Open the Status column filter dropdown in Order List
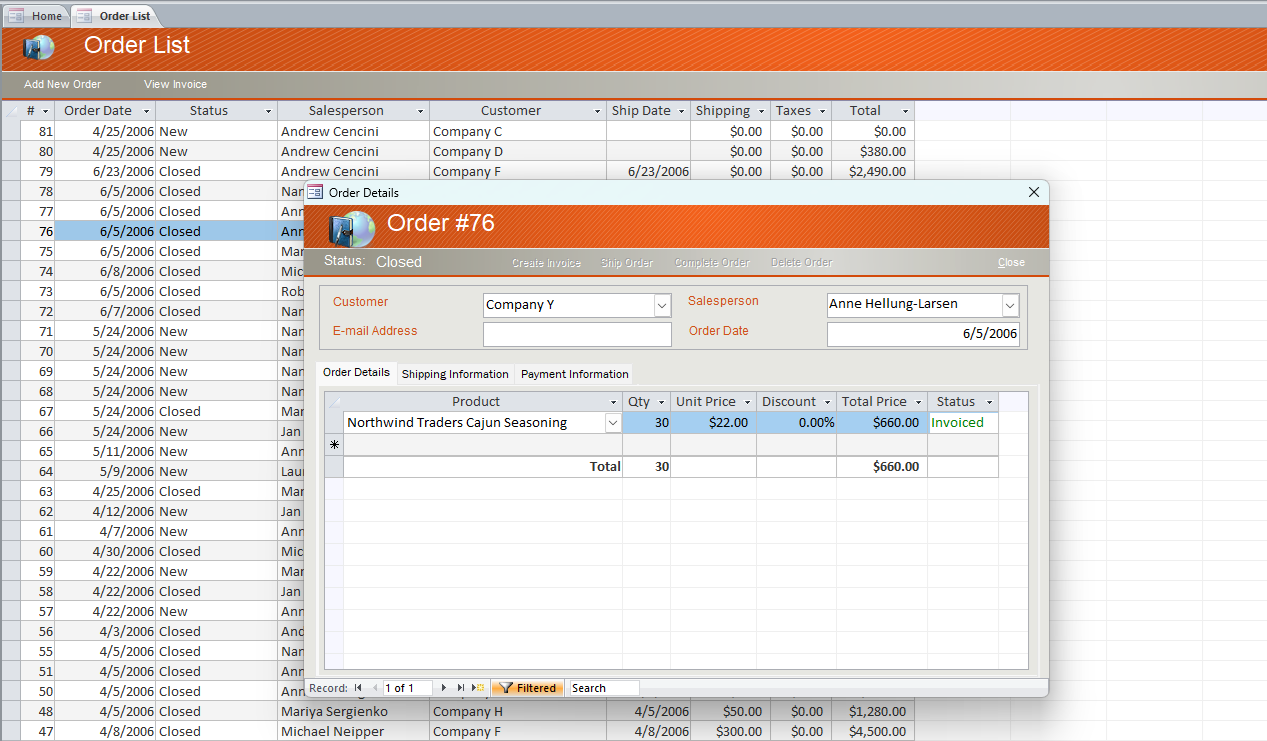Image resolution: width=1267 pixels, height=741 pixels. (268, 111)
